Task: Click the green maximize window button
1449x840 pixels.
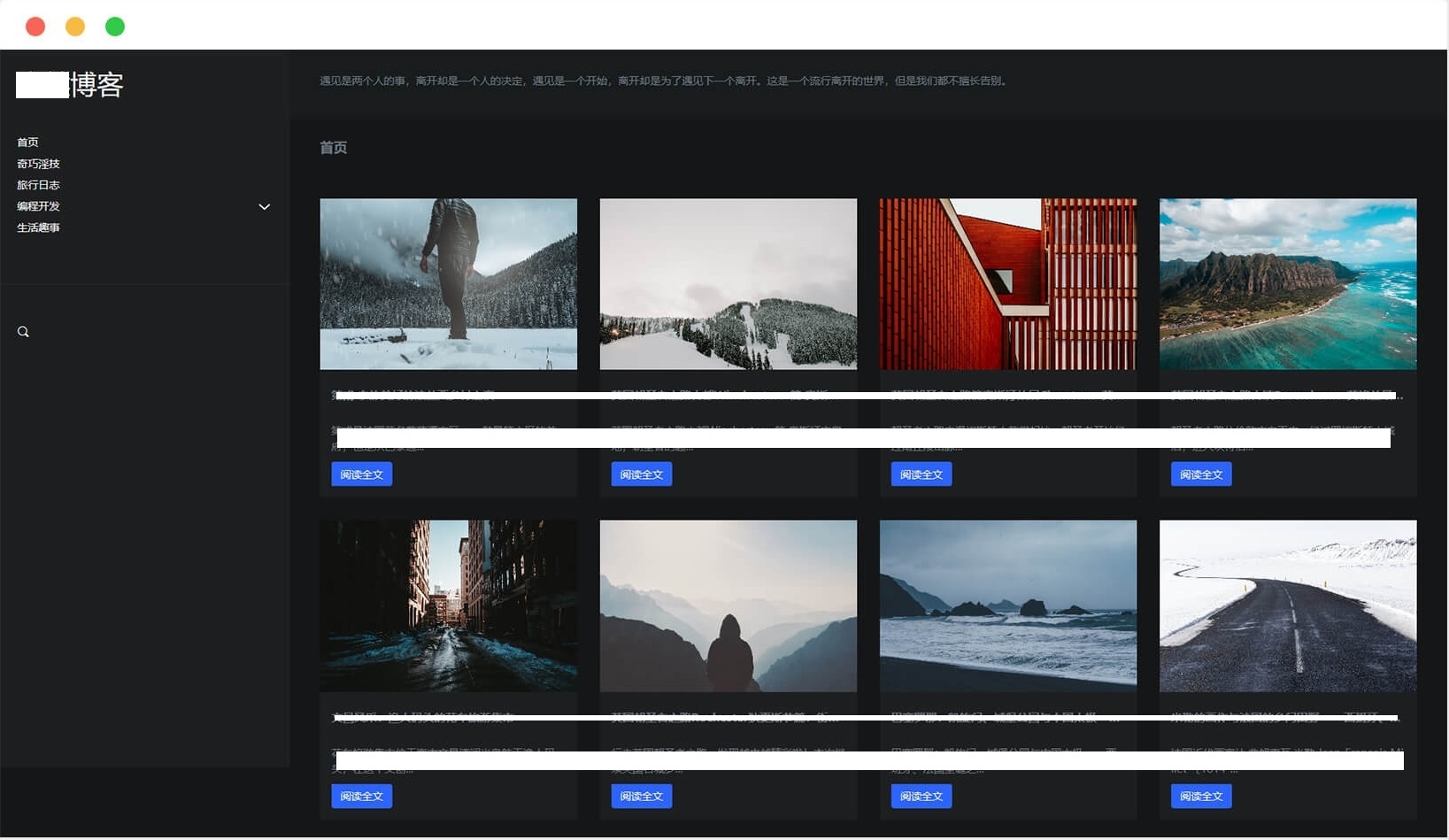Action: click(115, 27)
